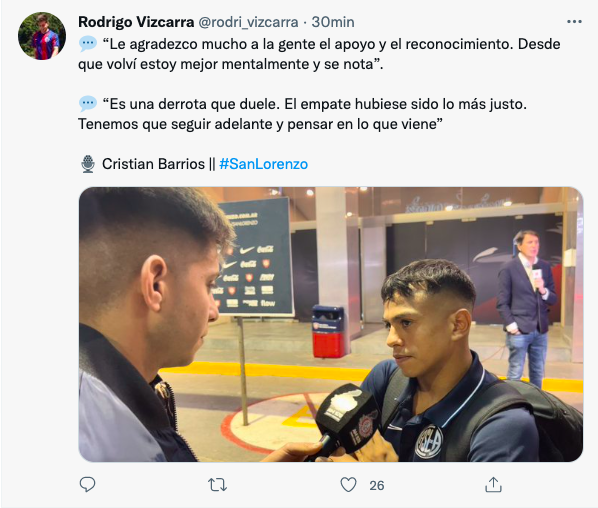The image size is (598, 508).
Task: Open the @rodri_vizcarra handle link
Action: tap(248, 22)
